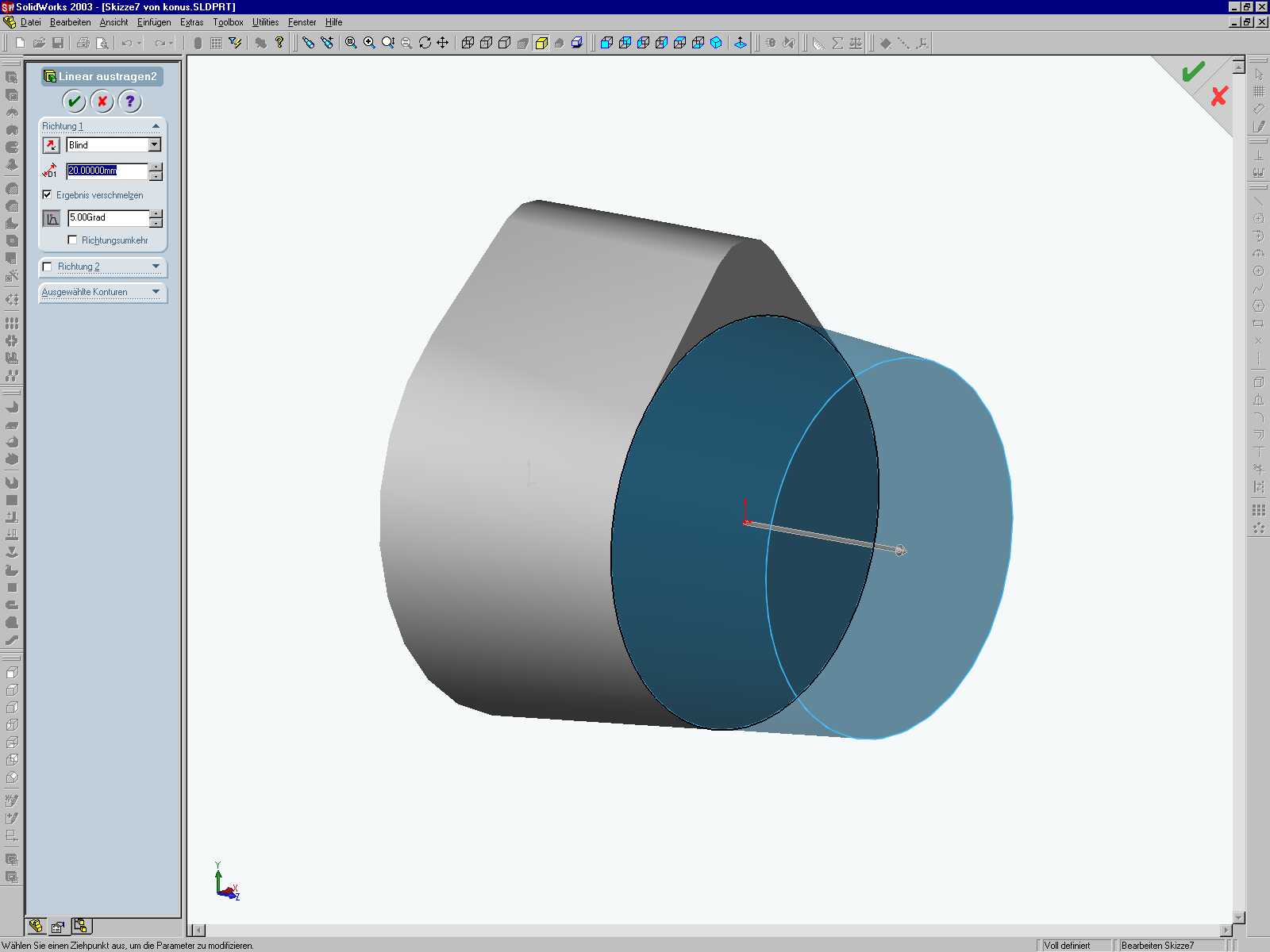Open the Blind end condition dropdown
1270x952 pixels.
pyautogui.click(x=155, y=144)
